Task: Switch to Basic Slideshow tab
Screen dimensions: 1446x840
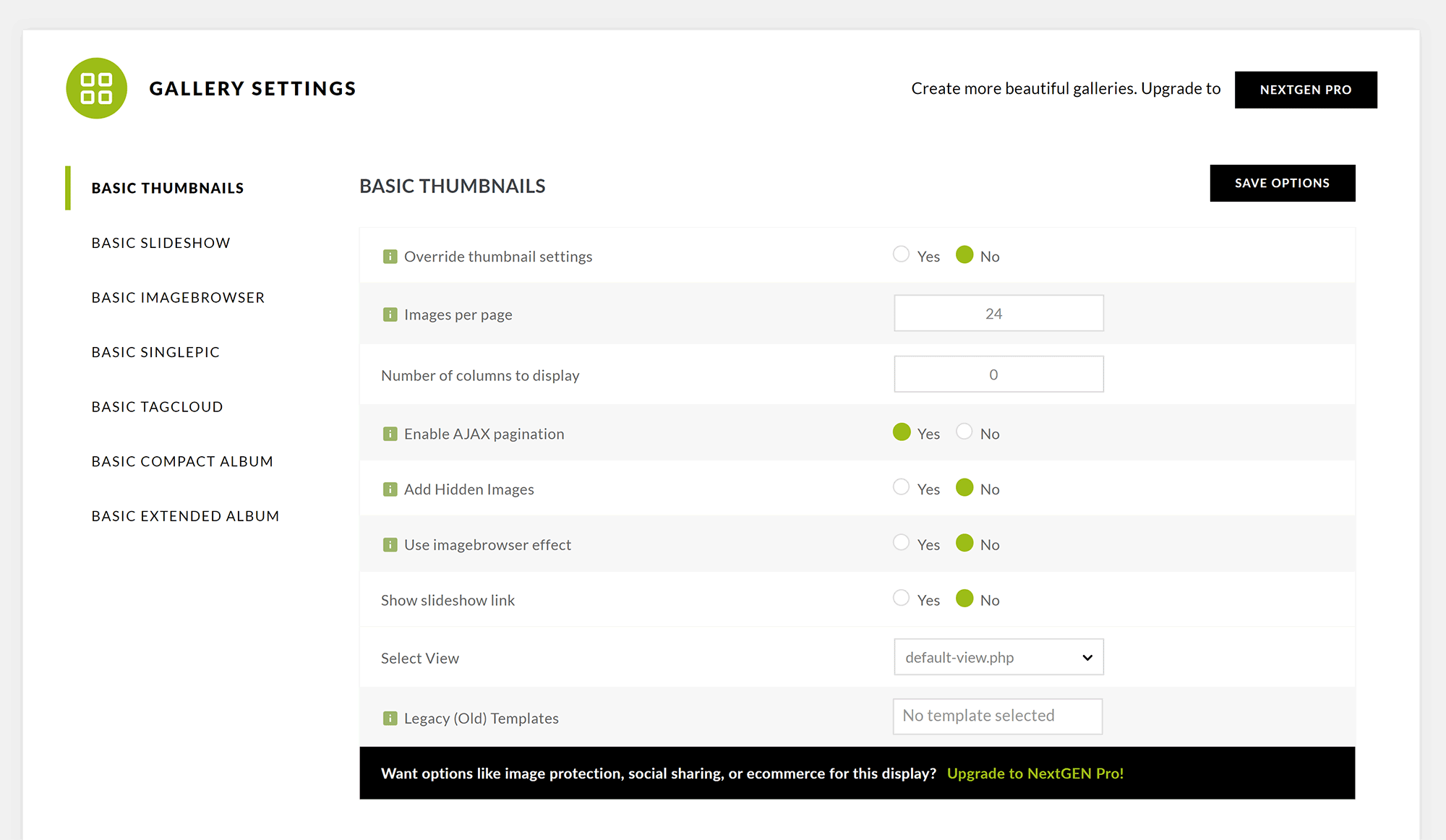Action: click(161, 243)
